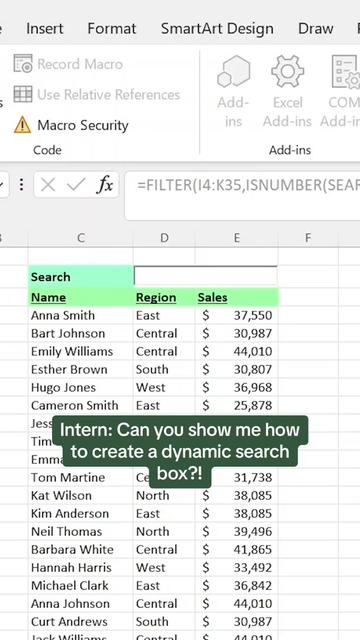Open COM Add-ins icon
The height and width of the screenshot is (640, 360).
[x=345, y=72]
